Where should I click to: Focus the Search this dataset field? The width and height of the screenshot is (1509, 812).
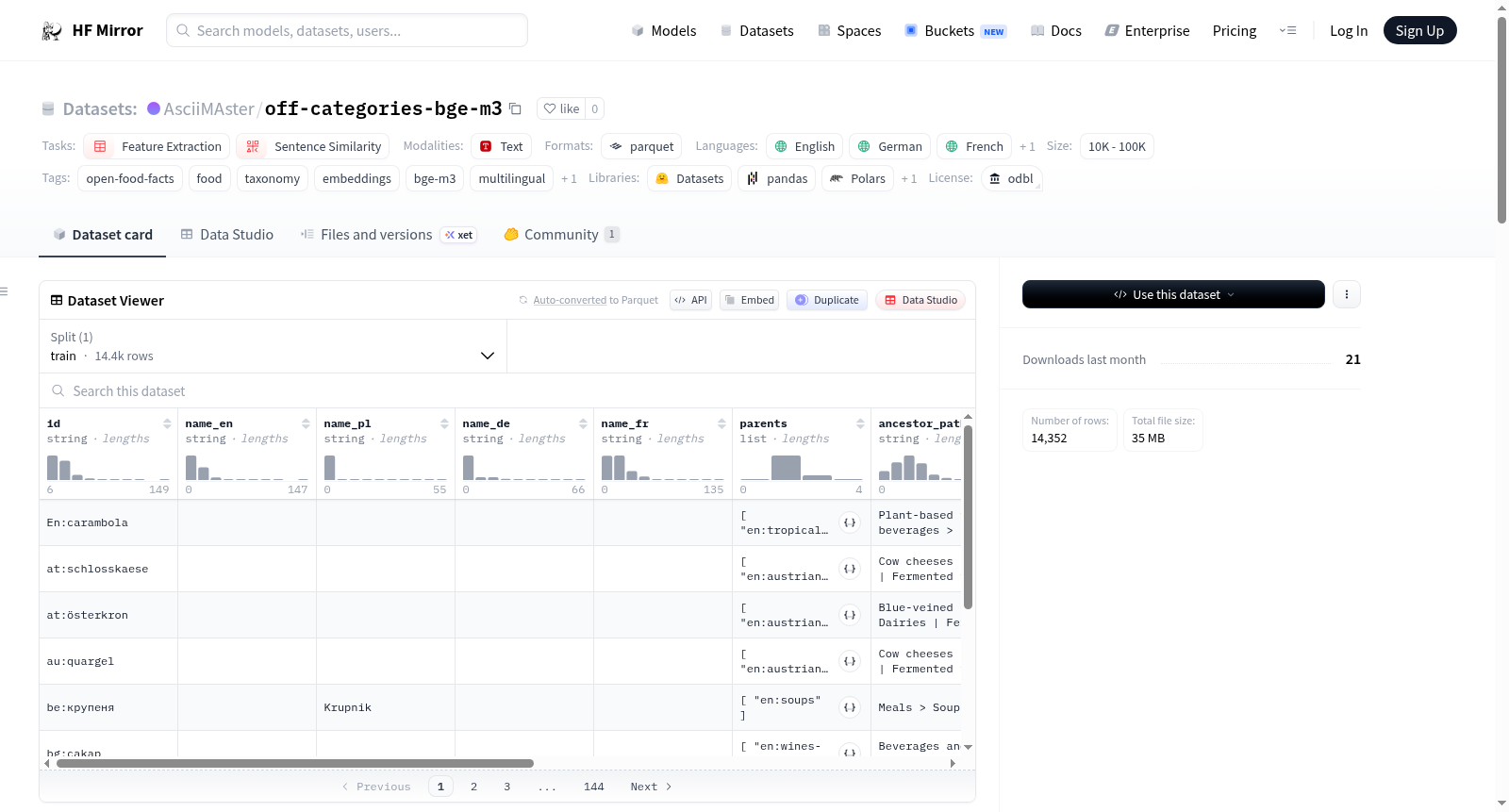[507, 390]
